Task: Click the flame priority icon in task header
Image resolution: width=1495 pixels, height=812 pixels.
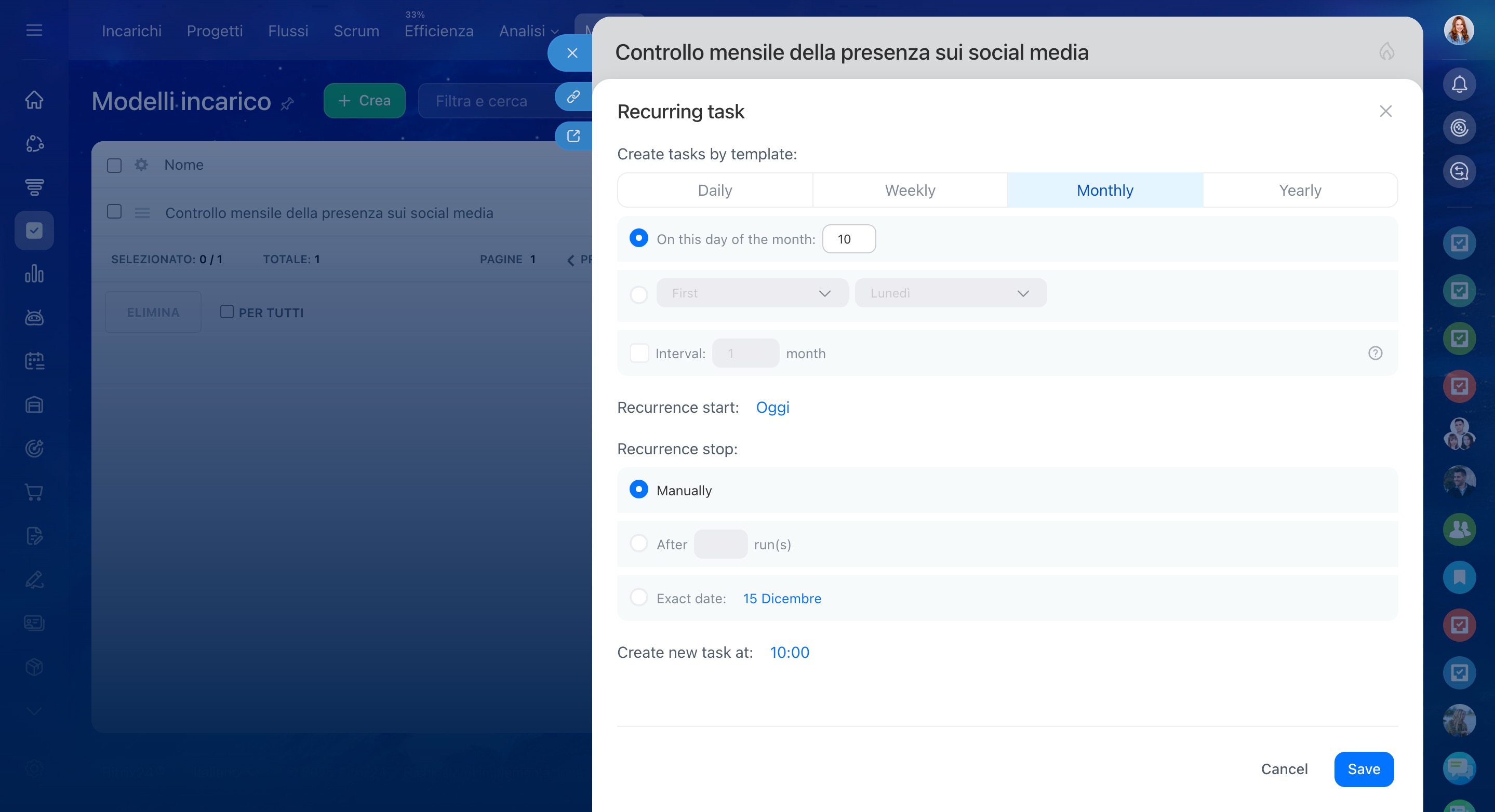Action: point(1386,51)
